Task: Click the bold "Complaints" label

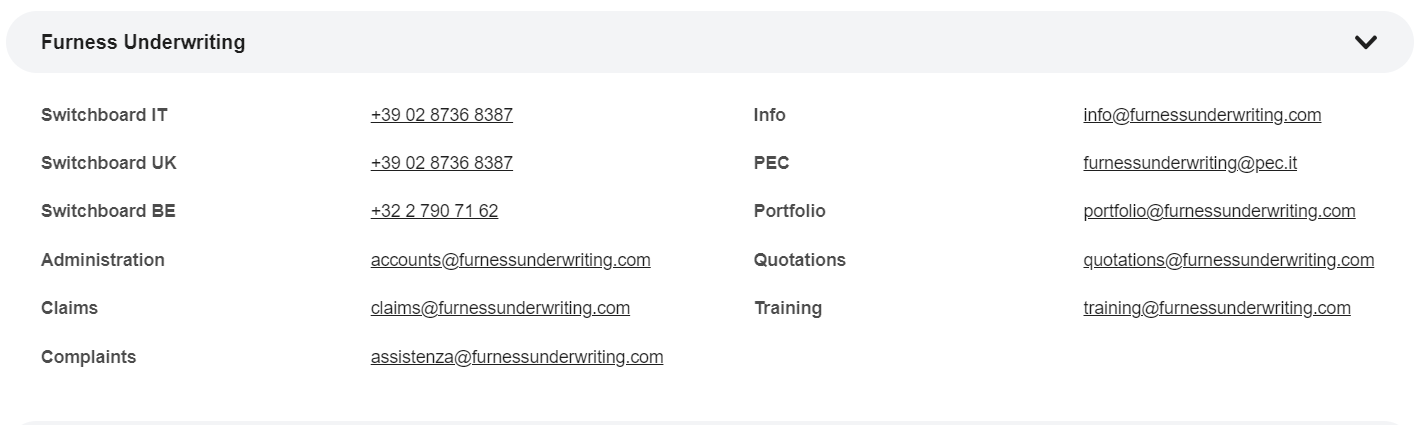Action: [x=88, y=357]
